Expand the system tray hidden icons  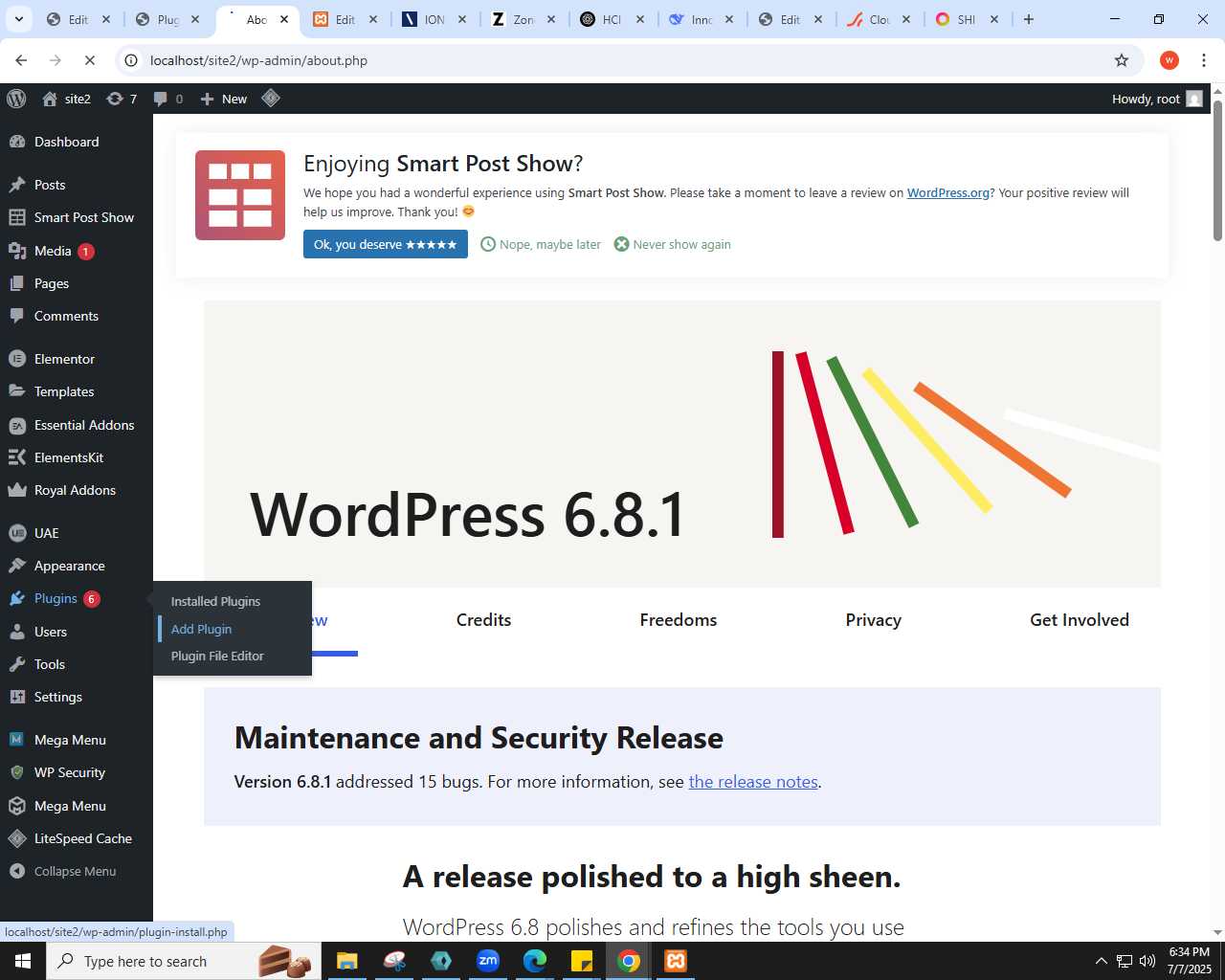(x=1101, y=961)
